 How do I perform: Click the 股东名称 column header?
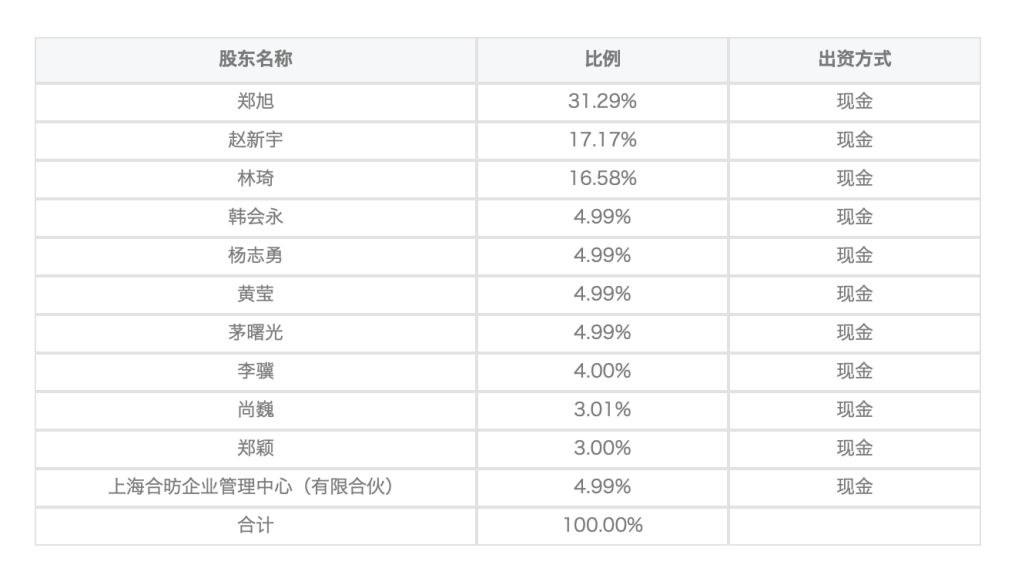click(x=255, y=60)
